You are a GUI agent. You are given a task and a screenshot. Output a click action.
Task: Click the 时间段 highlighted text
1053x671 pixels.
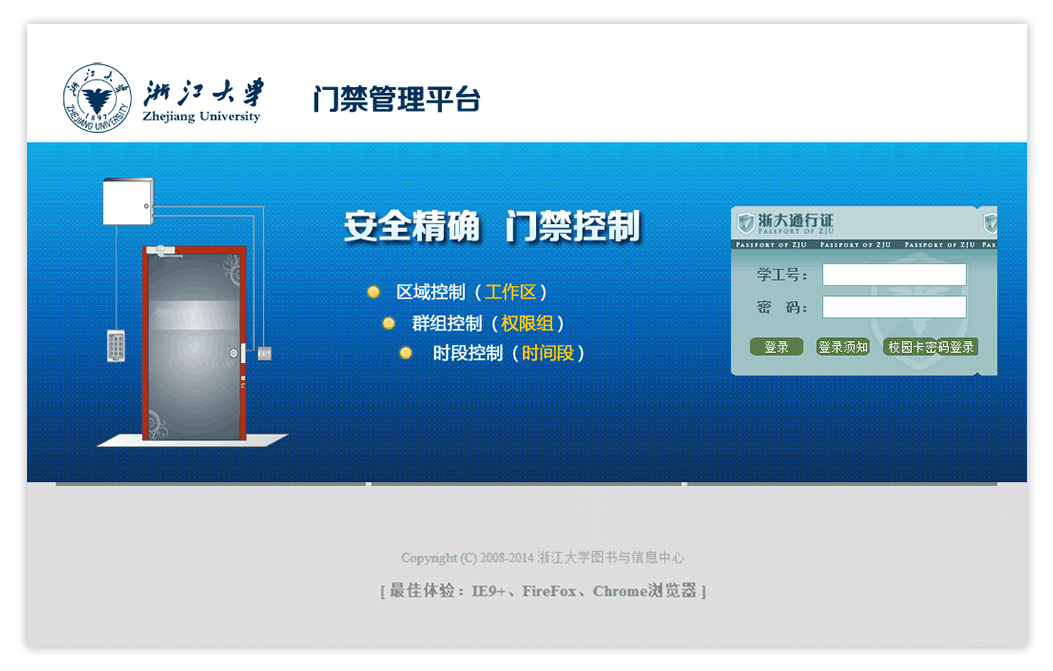coord(548,353)
